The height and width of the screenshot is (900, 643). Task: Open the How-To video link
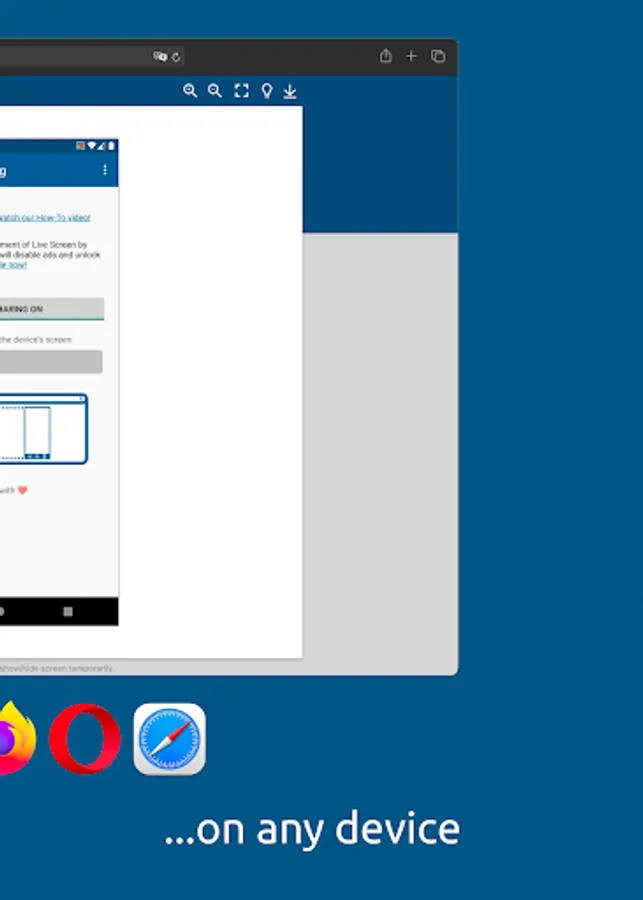[x=45, y=218]
